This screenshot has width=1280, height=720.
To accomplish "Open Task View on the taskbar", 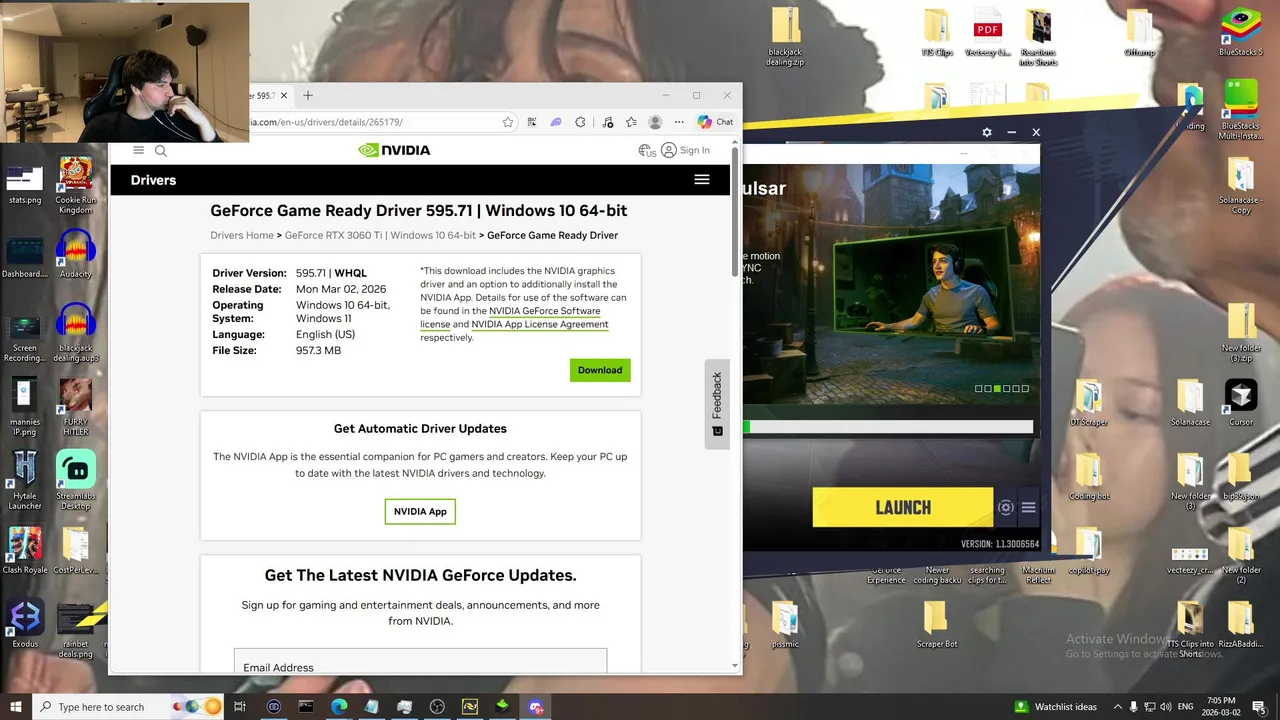I will (x=240, y=707).
